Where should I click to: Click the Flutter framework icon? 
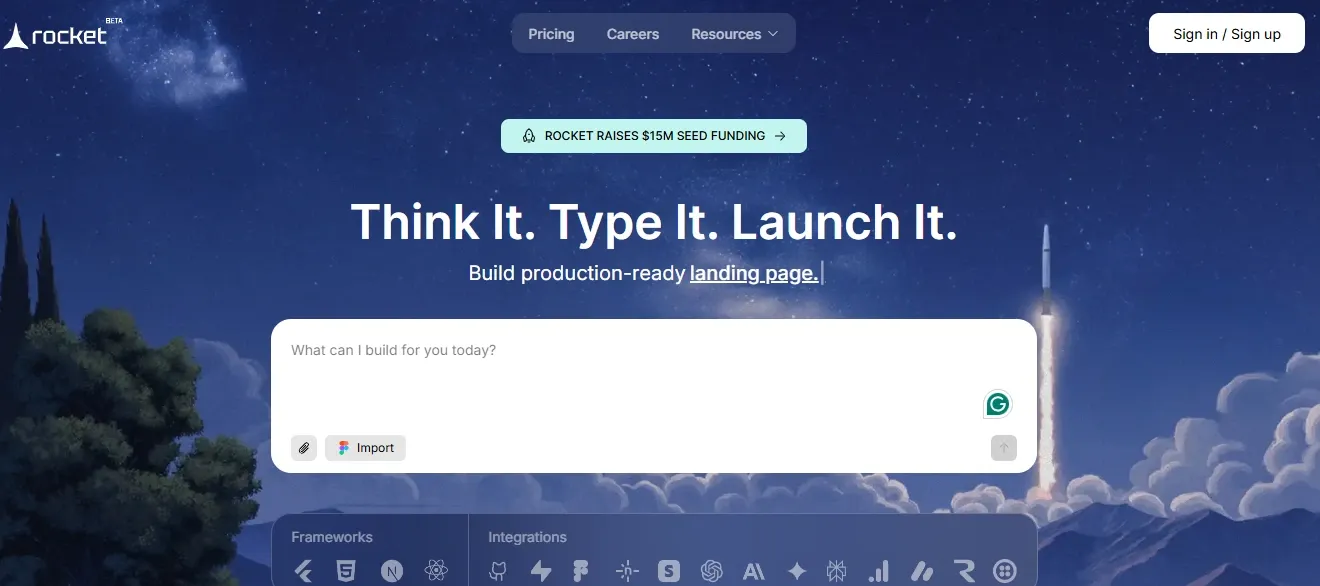pyautogui.click(x=304, y=571)
